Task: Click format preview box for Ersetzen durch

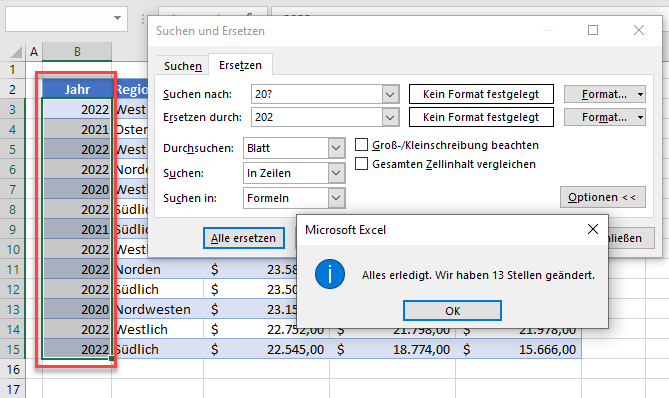Action: 481,117
